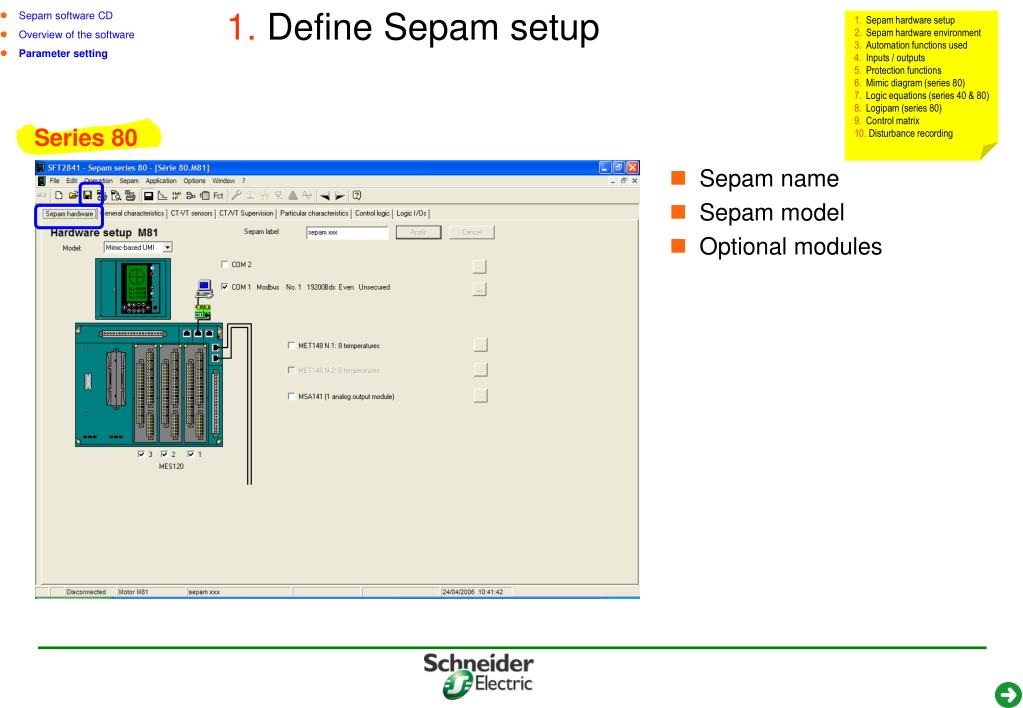Click the green communication interface module icon

(203, 312)
